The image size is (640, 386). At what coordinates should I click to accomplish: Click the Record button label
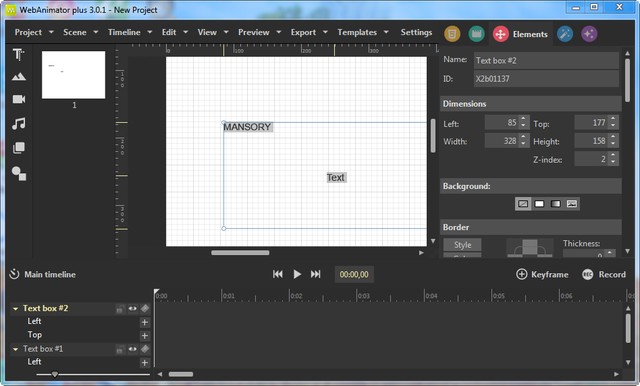(612, 275)
